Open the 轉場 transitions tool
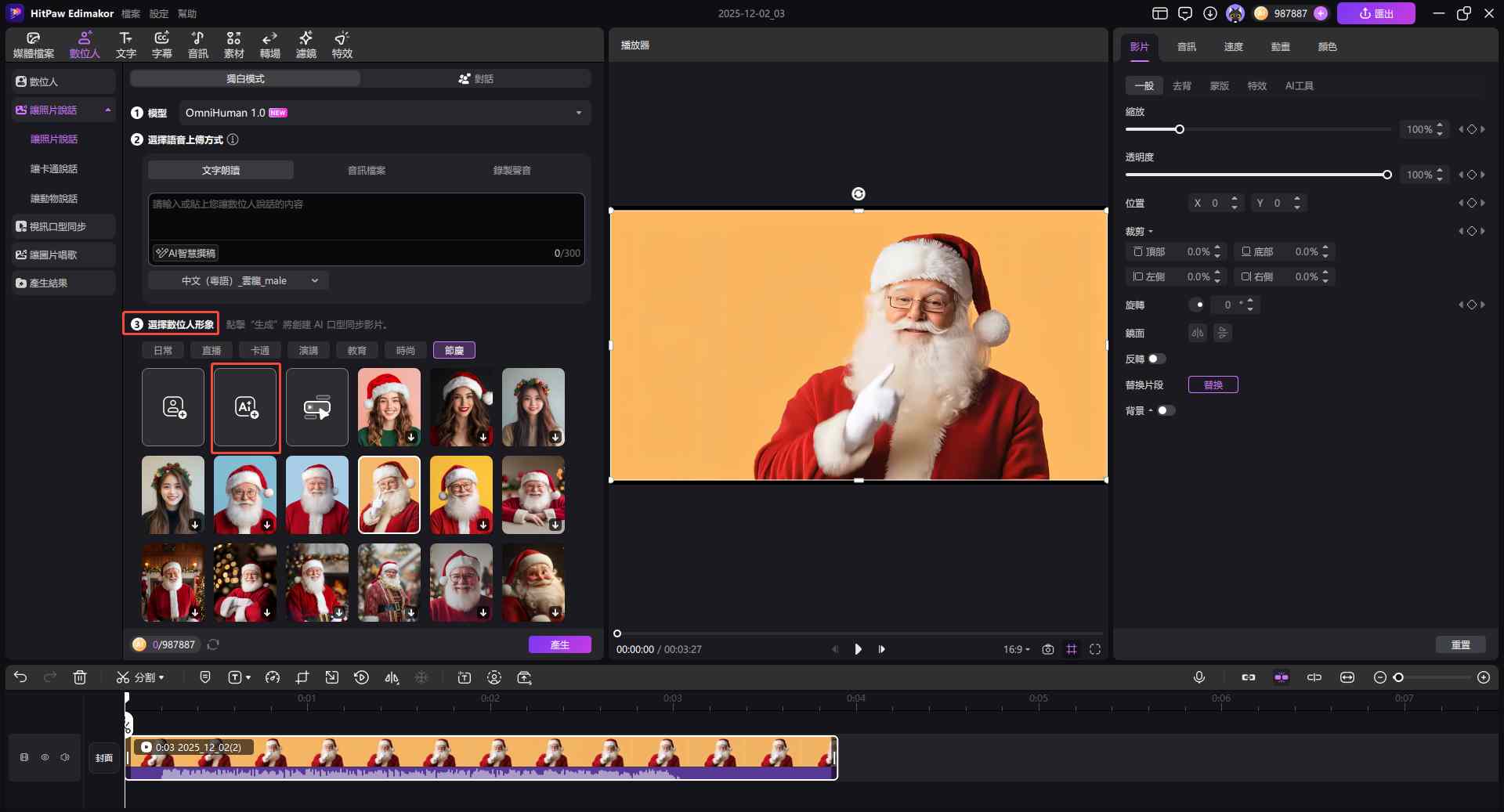 (x=269, y=45)
